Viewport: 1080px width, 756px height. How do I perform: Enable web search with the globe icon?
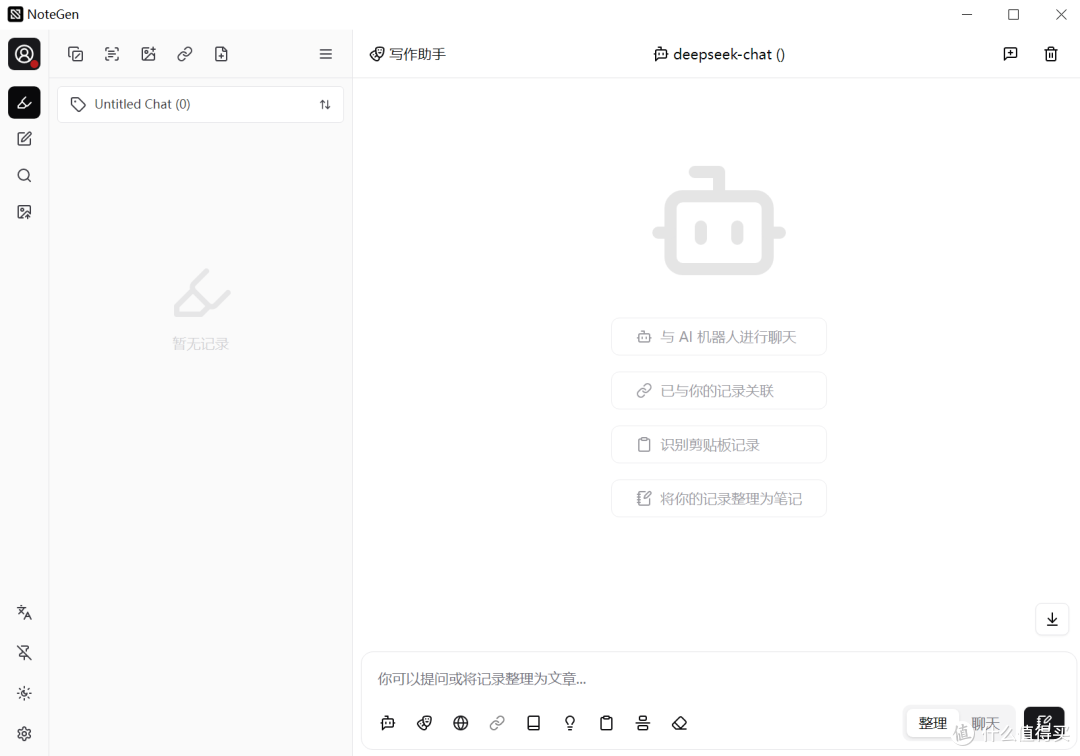pos(460,723)
